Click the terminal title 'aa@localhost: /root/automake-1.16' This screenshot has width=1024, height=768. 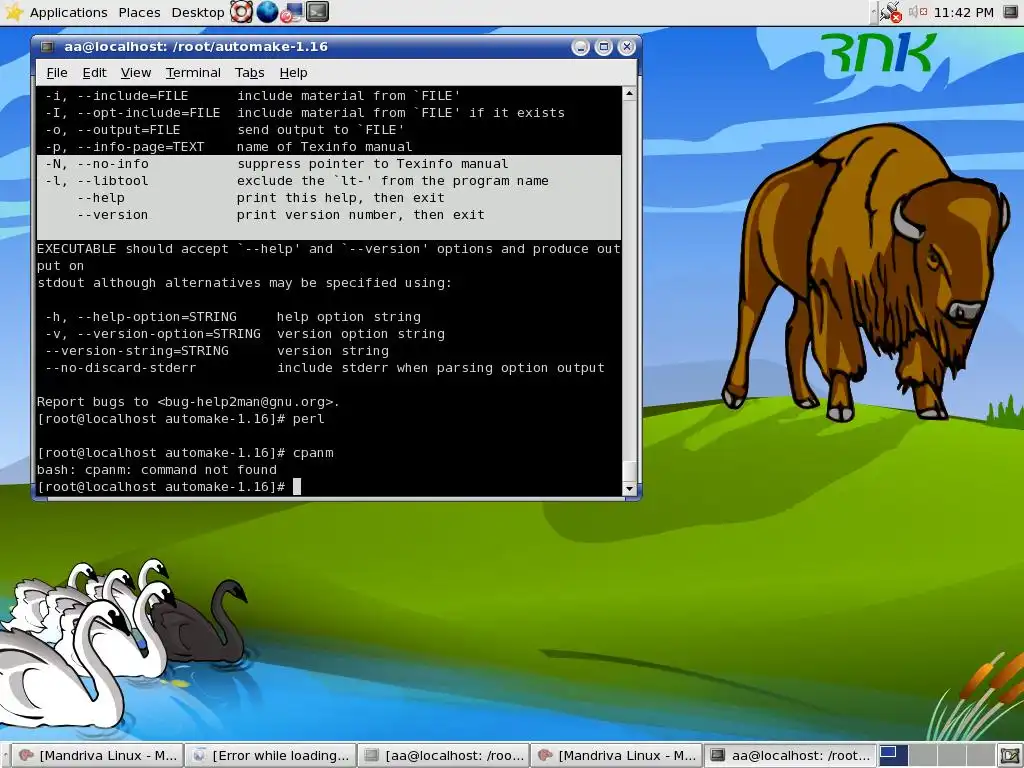point(196,46)
